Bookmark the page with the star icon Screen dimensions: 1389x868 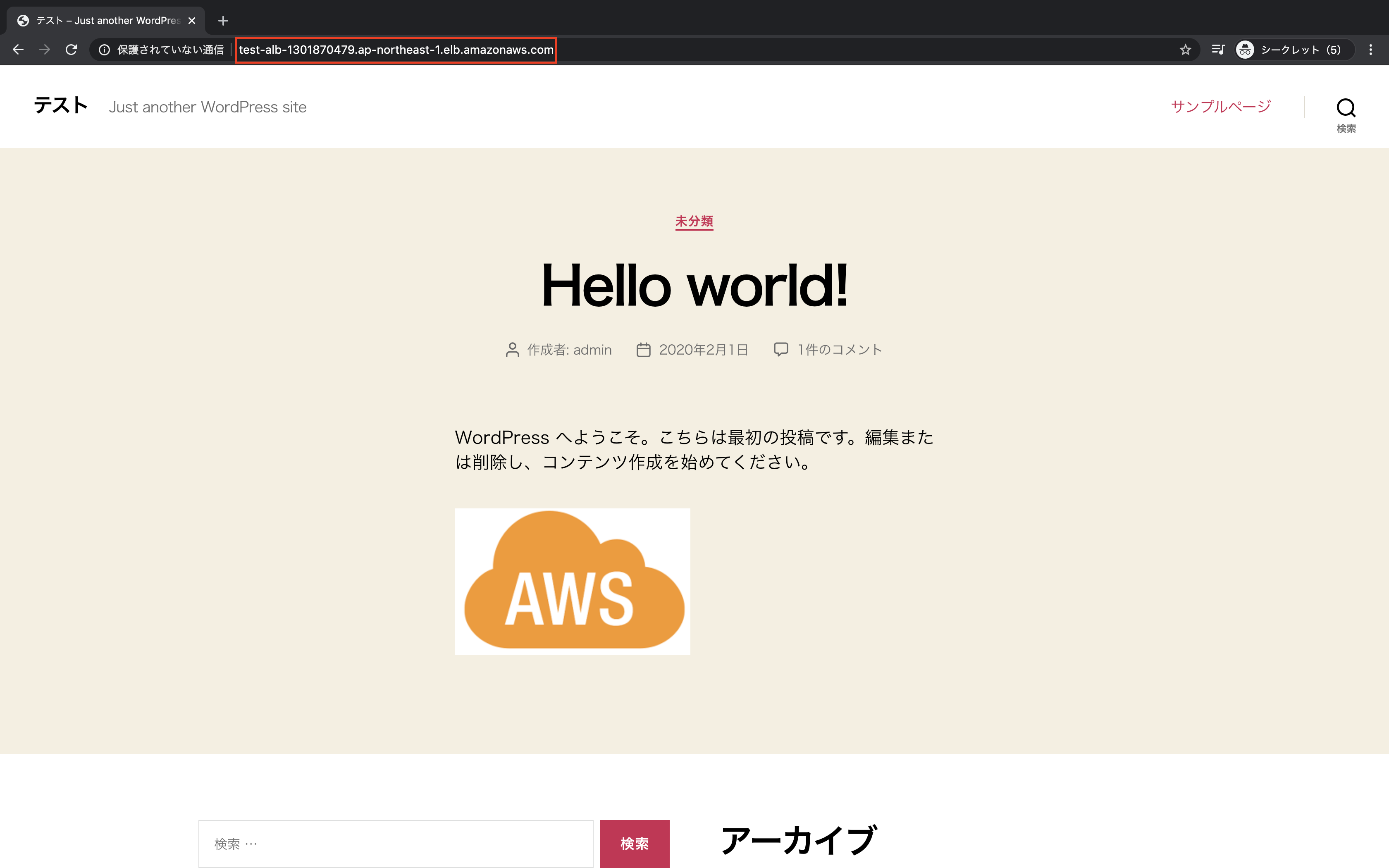[x=1186, y=49]
